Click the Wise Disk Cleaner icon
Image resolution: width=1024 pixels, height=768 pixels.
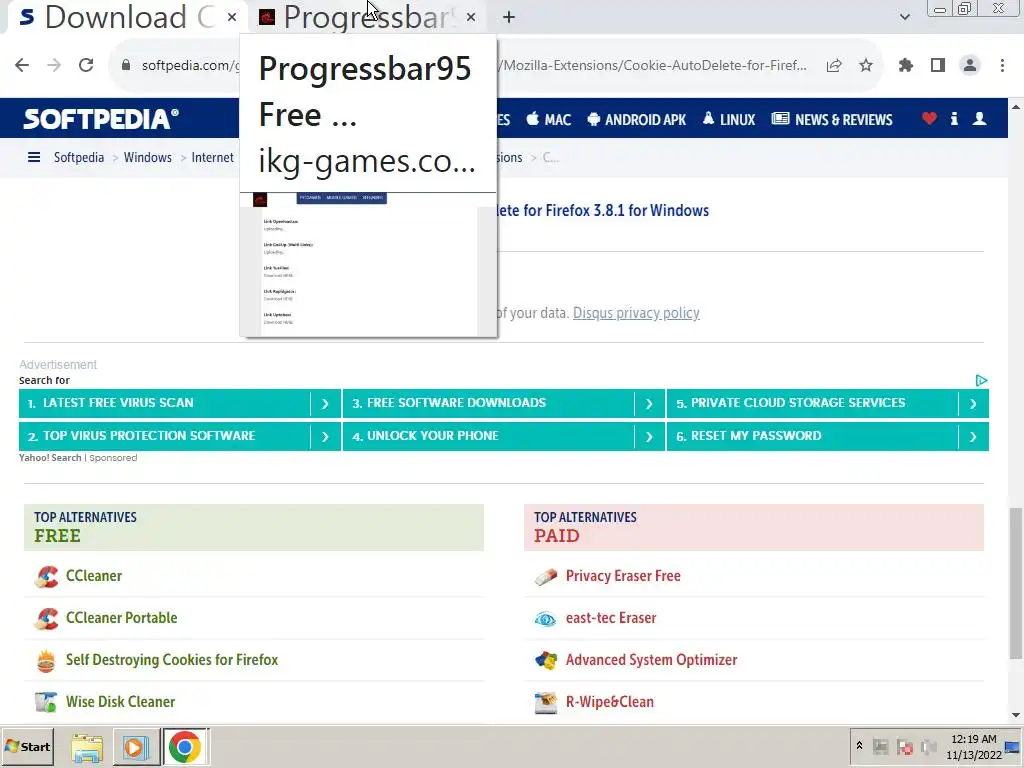(46, 703)
